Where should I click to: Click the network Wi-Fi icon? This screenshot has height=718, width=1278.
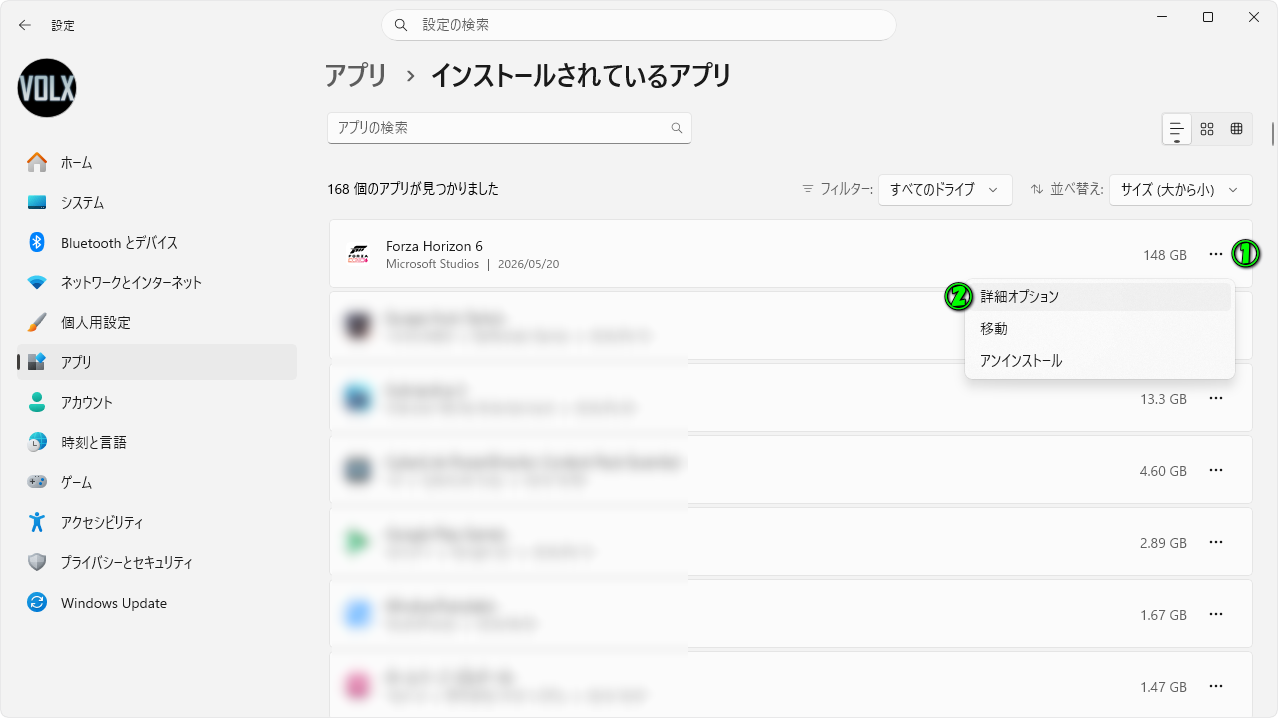pyautogui.click(x=37, y=282)
